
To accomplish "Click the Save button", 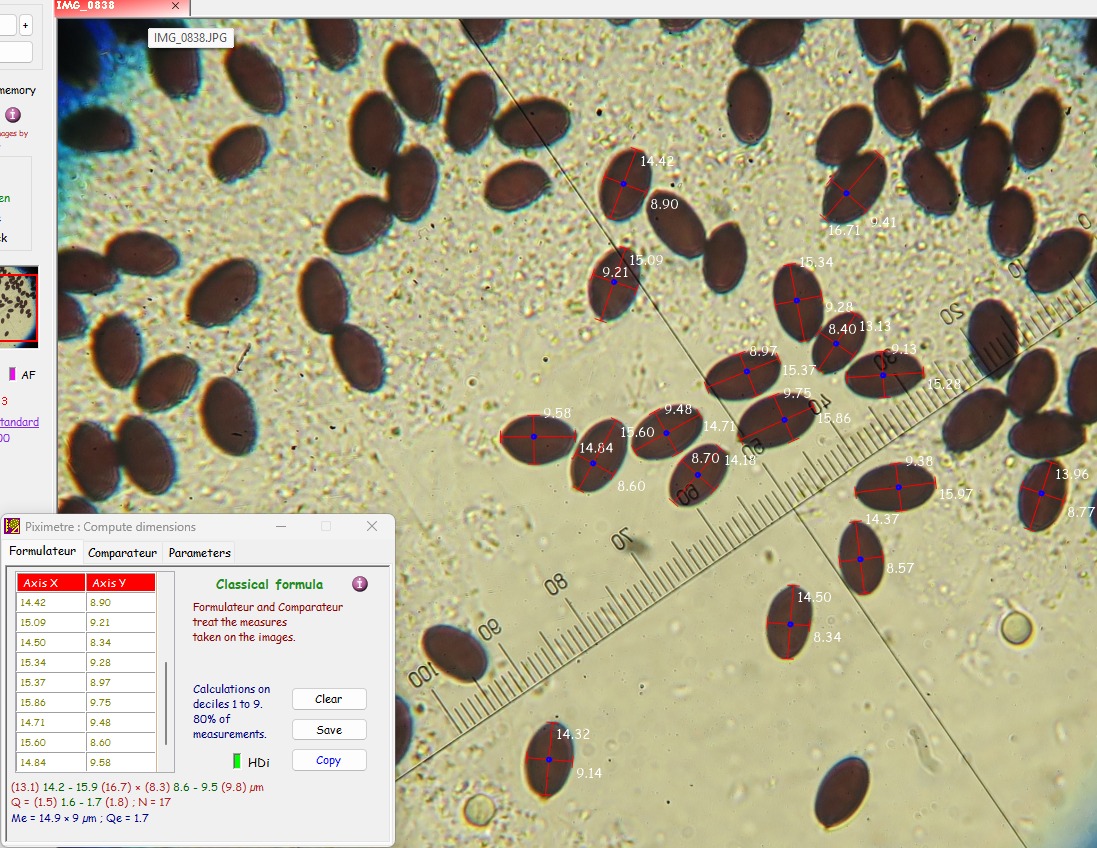I will click(329, 730).
